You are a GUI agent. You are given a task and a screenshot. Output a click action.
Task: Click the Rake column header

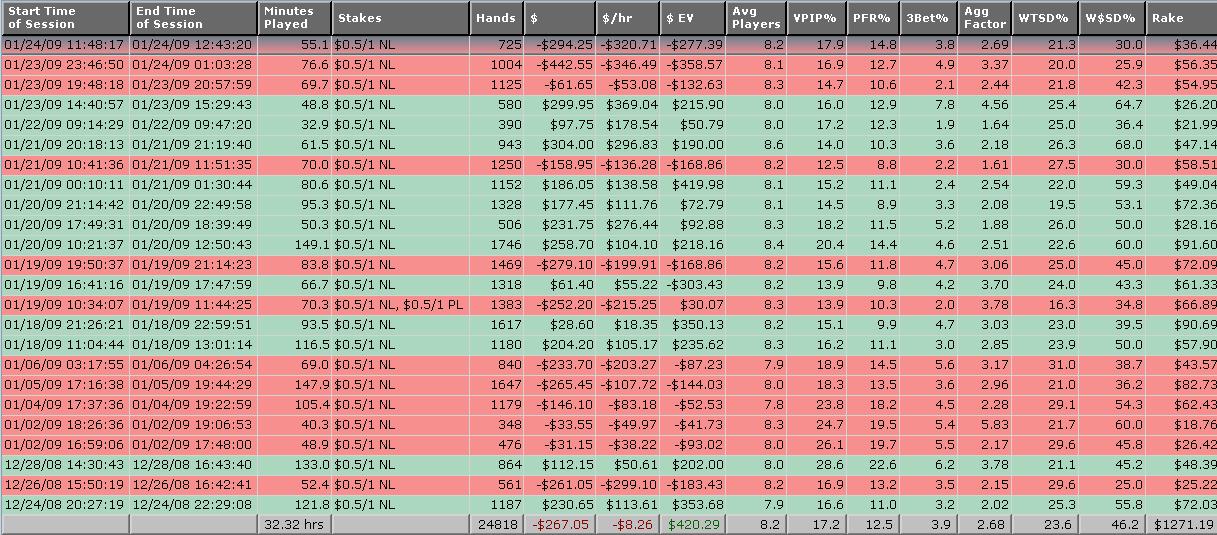click(1182, 17)
